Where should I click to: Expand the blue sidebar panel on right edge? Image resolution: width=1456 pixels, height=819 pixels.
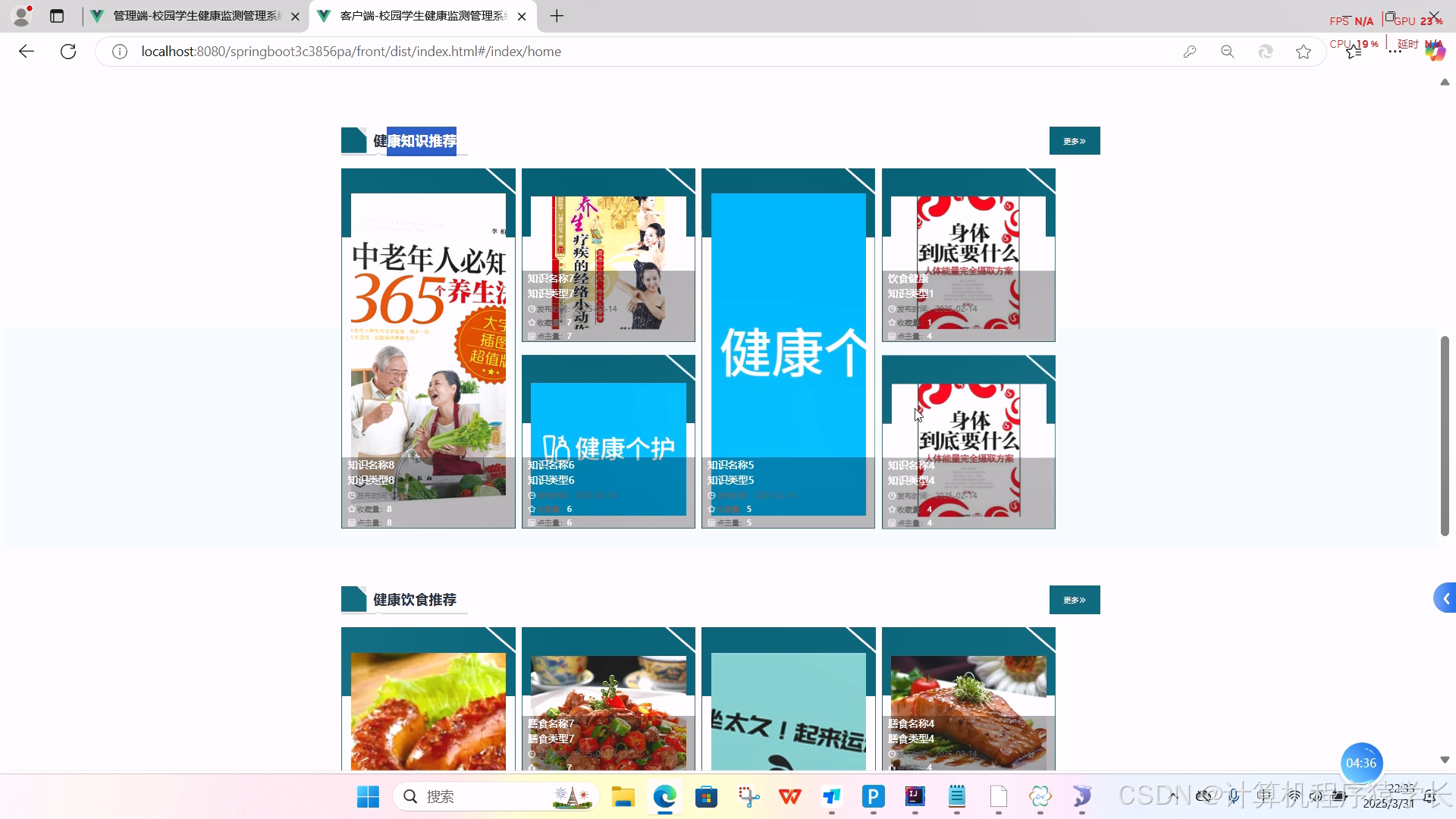(1445, 598)
